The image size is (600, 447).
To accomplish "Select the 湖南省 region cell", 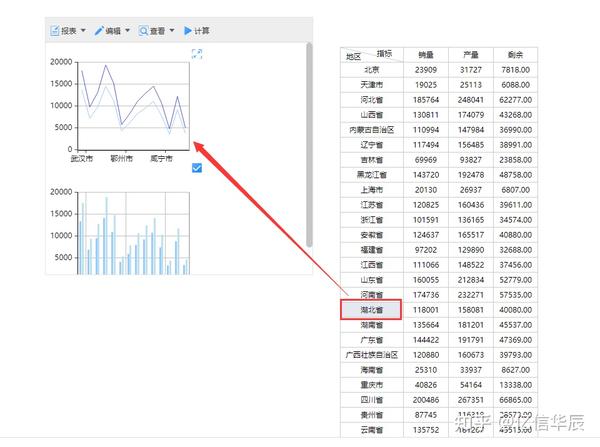I will click(372, 325).
